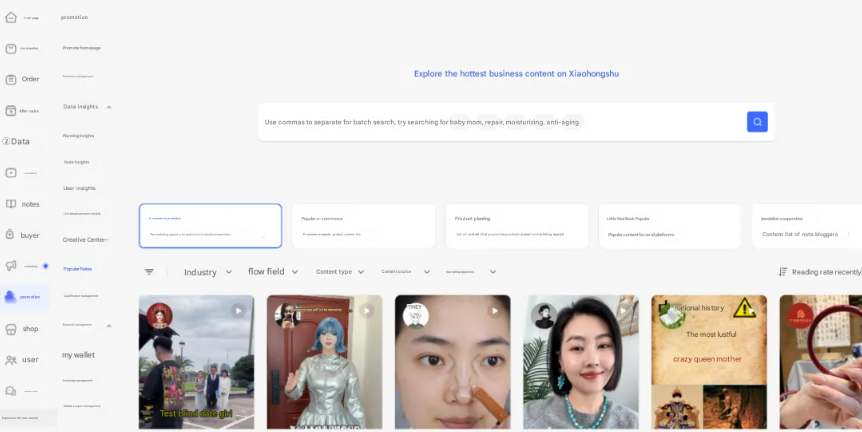Click Experience the new version banner
The height and width of the screenshot is (432, 862).
click(x=28, y=418)
